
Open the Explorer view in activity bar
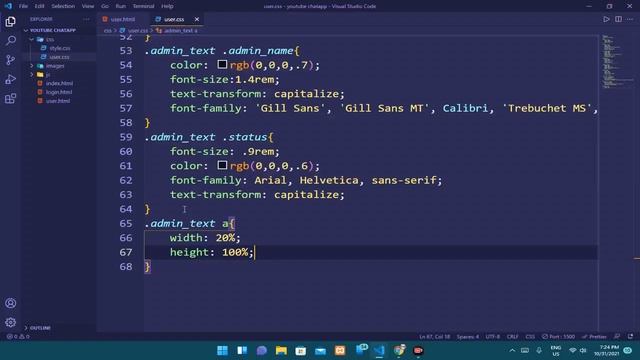[11, 21]
